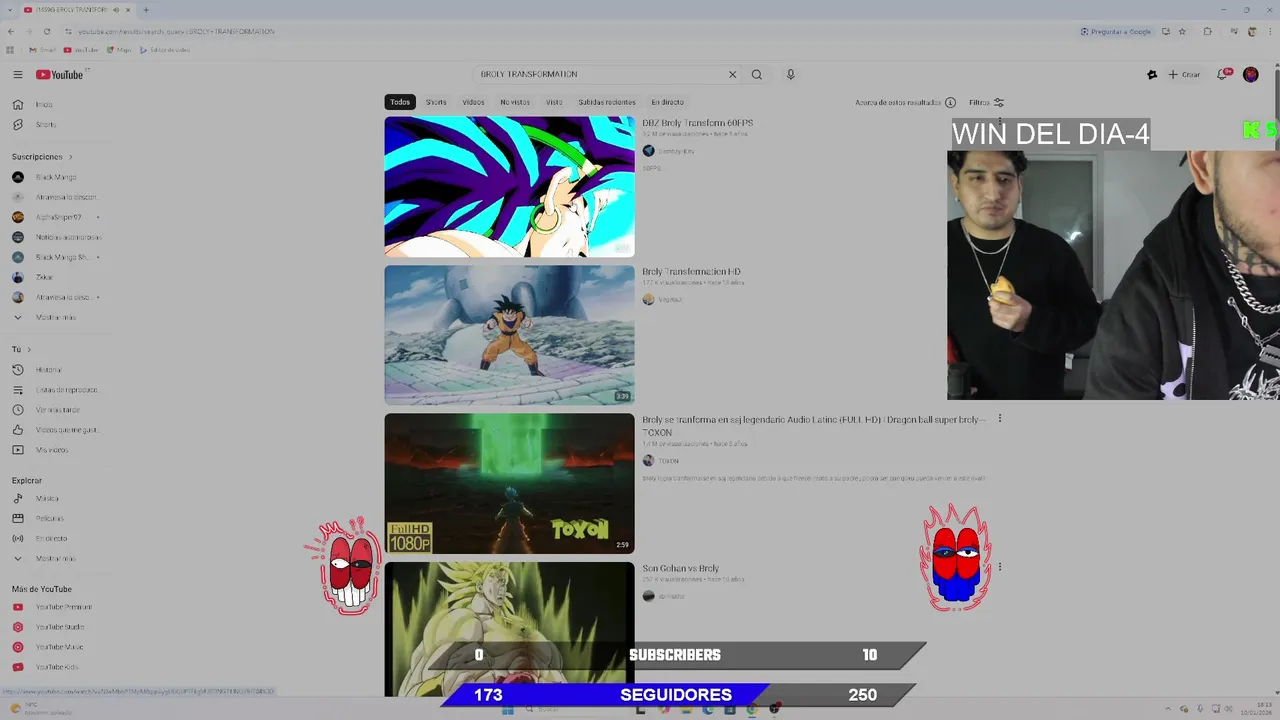Viewport: 1280px width, 720px height.
Task: Play TOXON 1080P Broly thumbnail
Action: pos(509,483)
